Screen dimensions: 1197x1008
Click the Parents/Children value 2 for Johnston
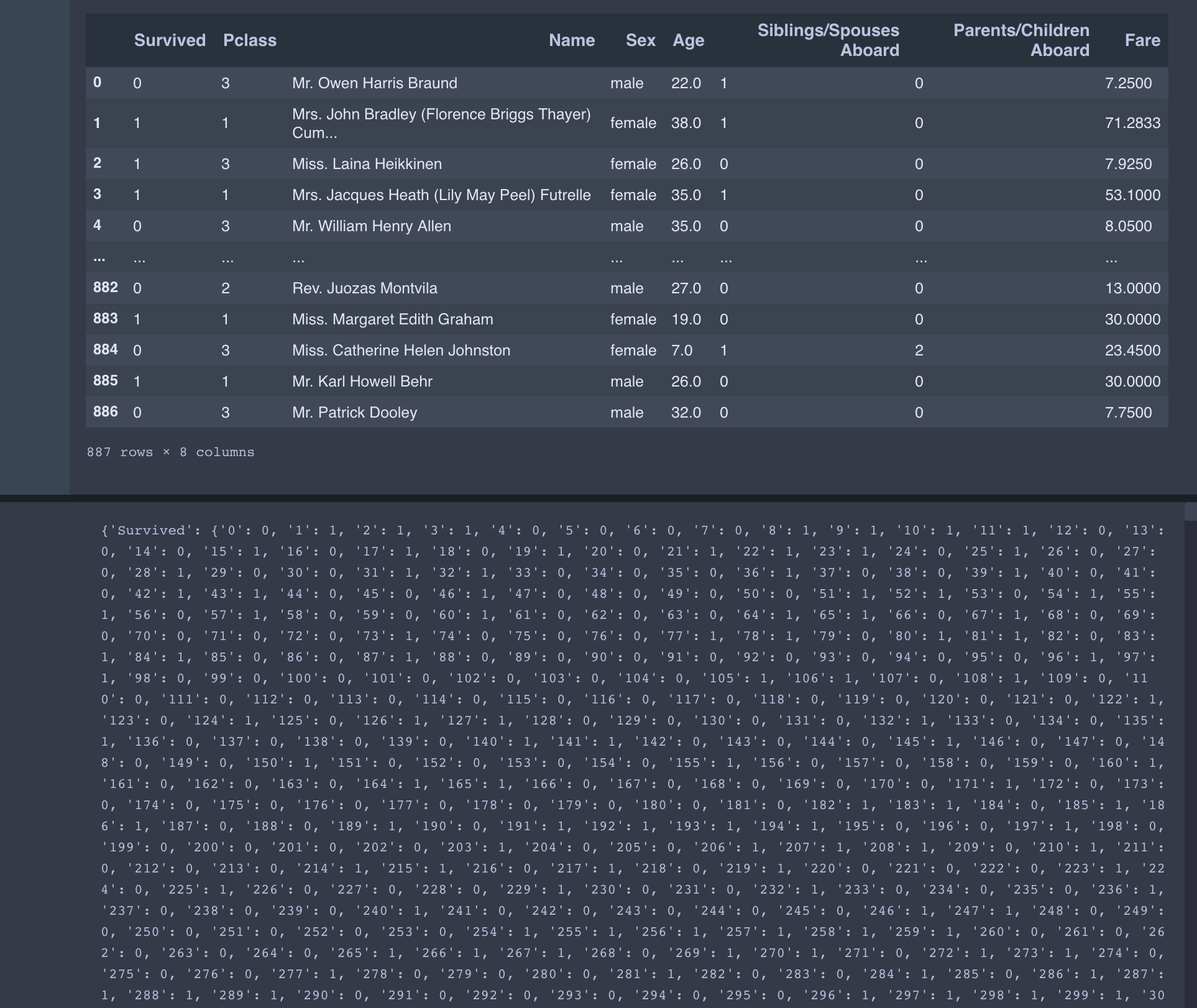tap(919, 351)
